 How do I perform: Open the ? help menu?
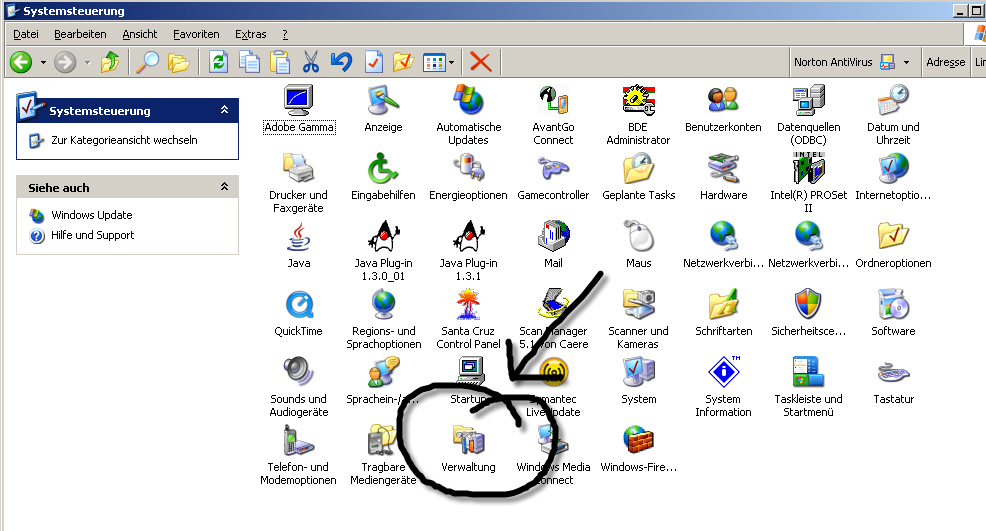tap(285, 34)
